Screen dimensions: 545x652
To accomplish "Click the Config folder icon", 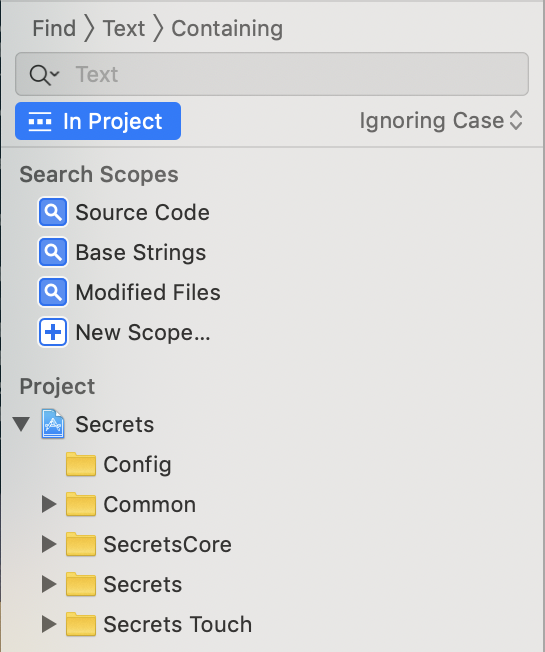I will click(81, 464).
